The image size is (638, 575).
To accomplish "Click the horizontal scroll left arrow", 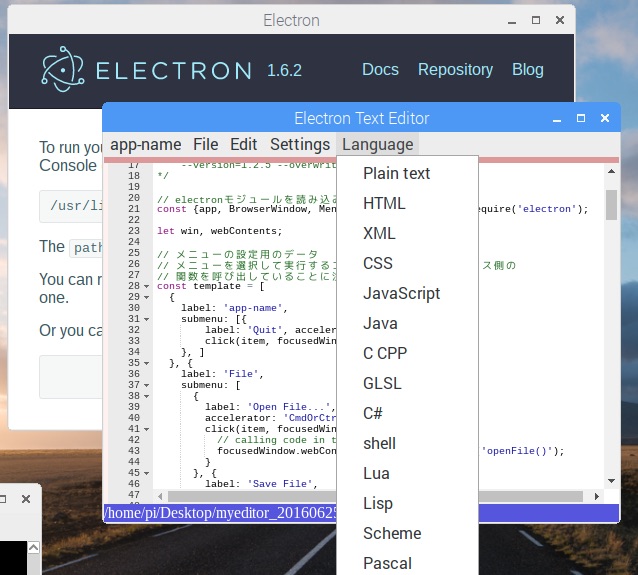I will 160,496.
